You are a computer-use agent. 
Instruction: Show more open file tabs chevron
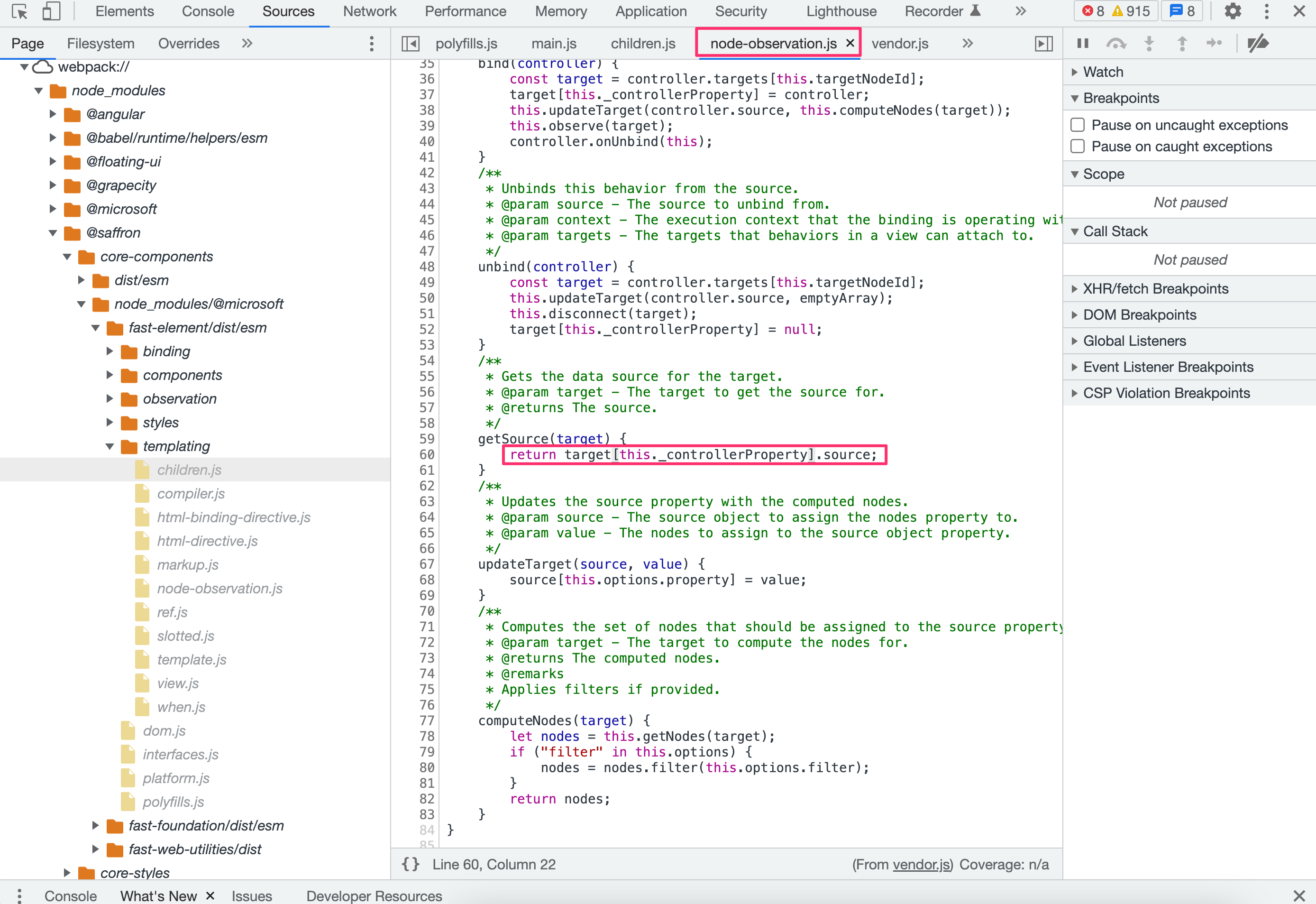coord(968,44)
